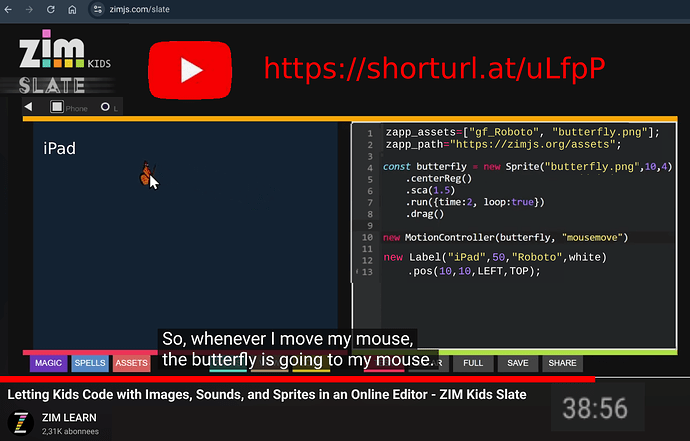Open the ZIM LEARN channel avatar
This screenshot has width=690, height=441.
coord(21,423)
